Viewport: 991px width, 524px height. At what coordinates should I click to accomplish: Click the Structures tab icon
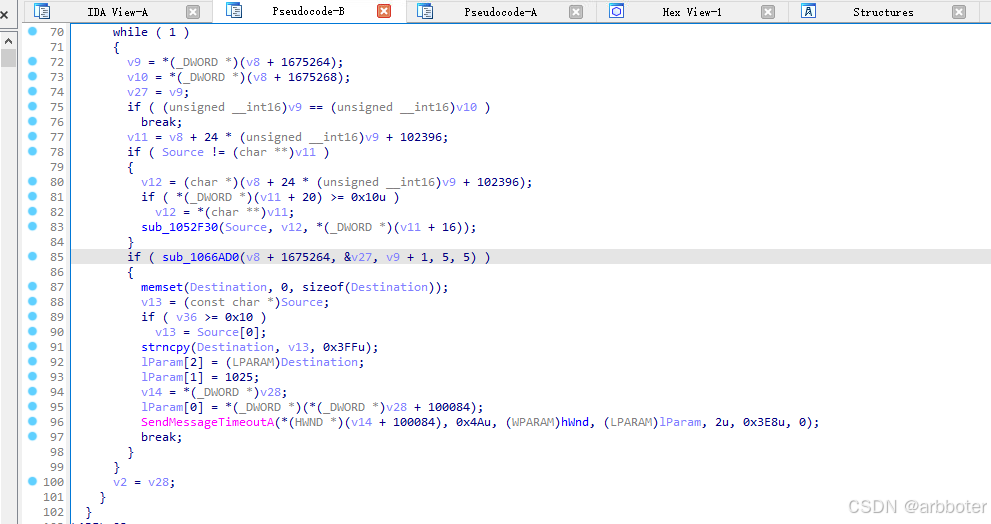coord(808,11)
